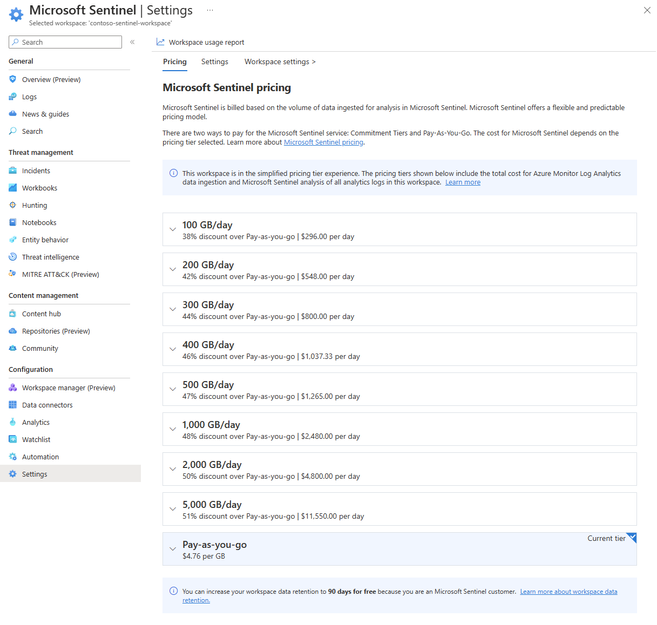Open the Notebooks icon
657x625 pixels.
pyautogui.click(x=13, y=222)
